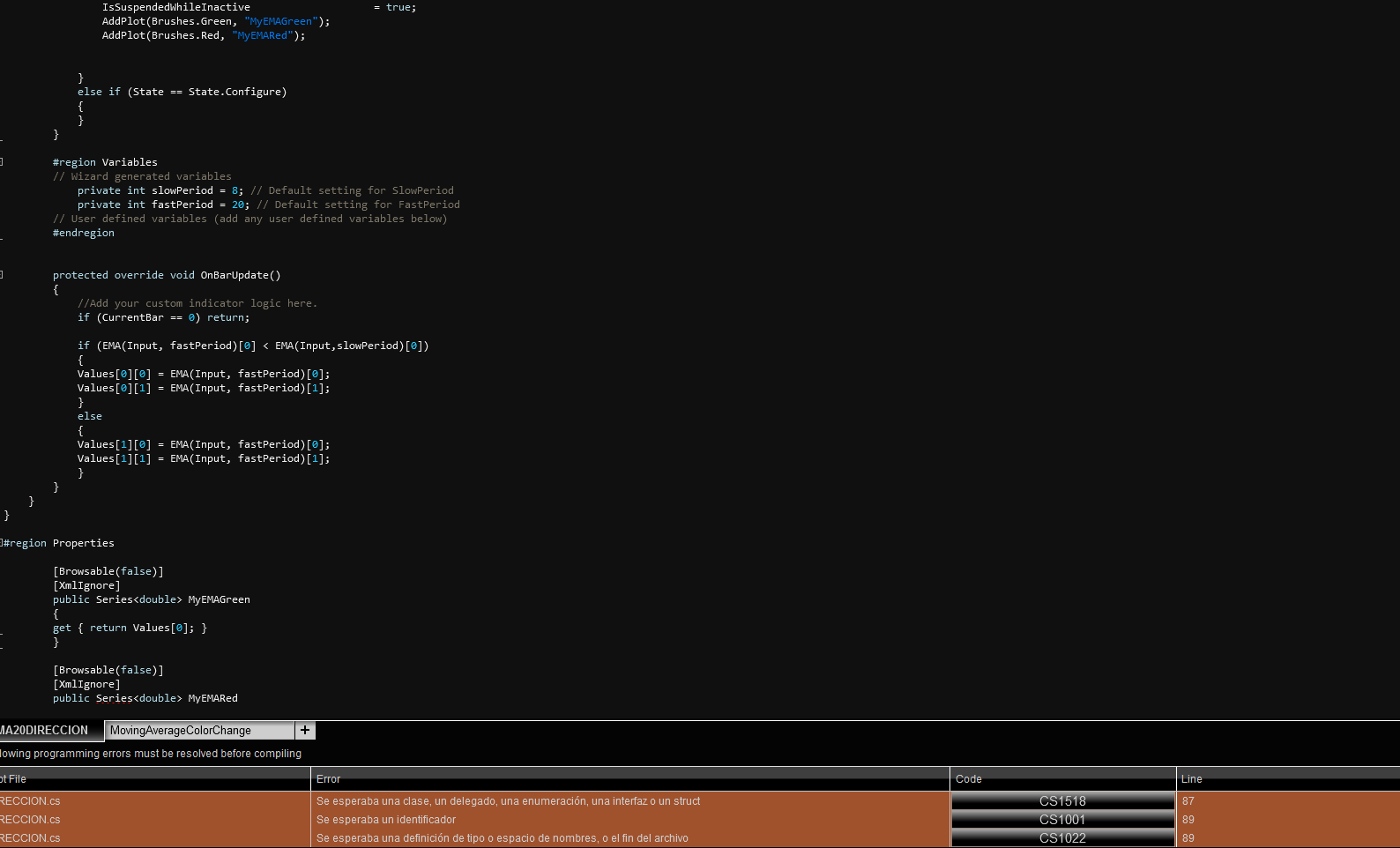Sort errors by the File column header
1400x848 pixels.
pyautogui.click(x=155, y=779)
